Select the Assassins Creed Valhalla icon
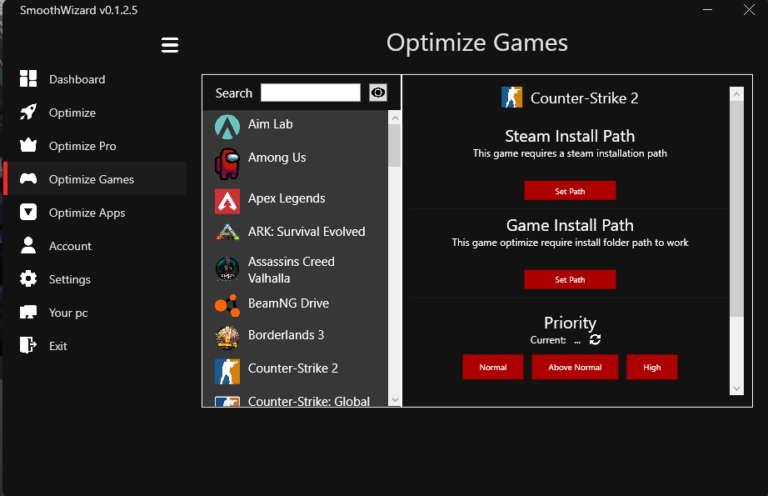Screen dimensions: 768x496 227,269
